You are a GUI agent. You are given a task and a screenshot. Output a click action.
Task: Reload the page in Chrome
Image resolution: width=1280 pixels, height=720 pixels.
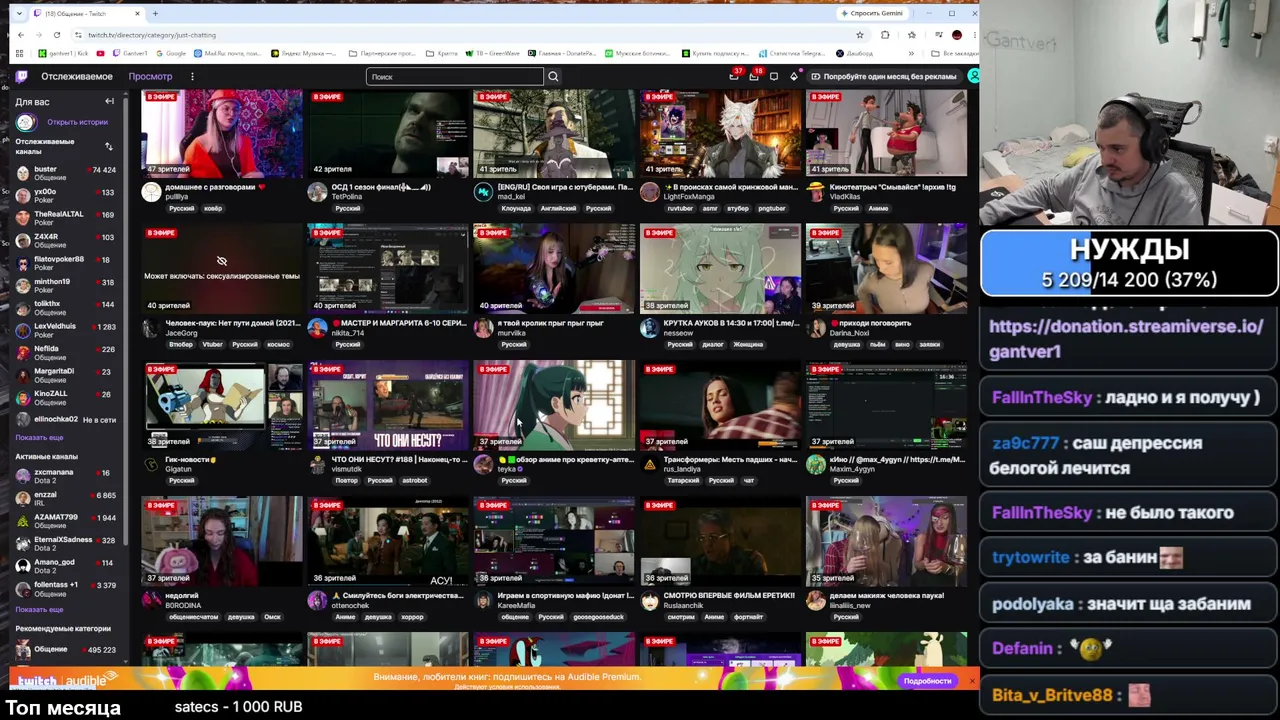tap(56, 35)
